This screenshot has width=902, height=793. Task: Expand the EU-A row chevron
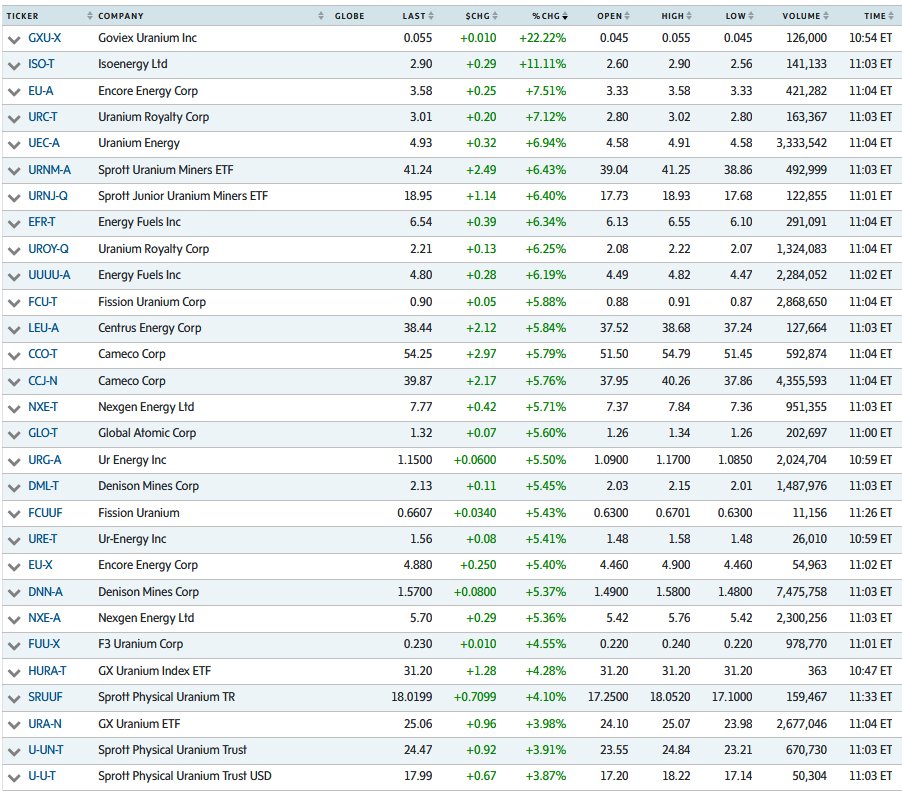coord(14,93)
